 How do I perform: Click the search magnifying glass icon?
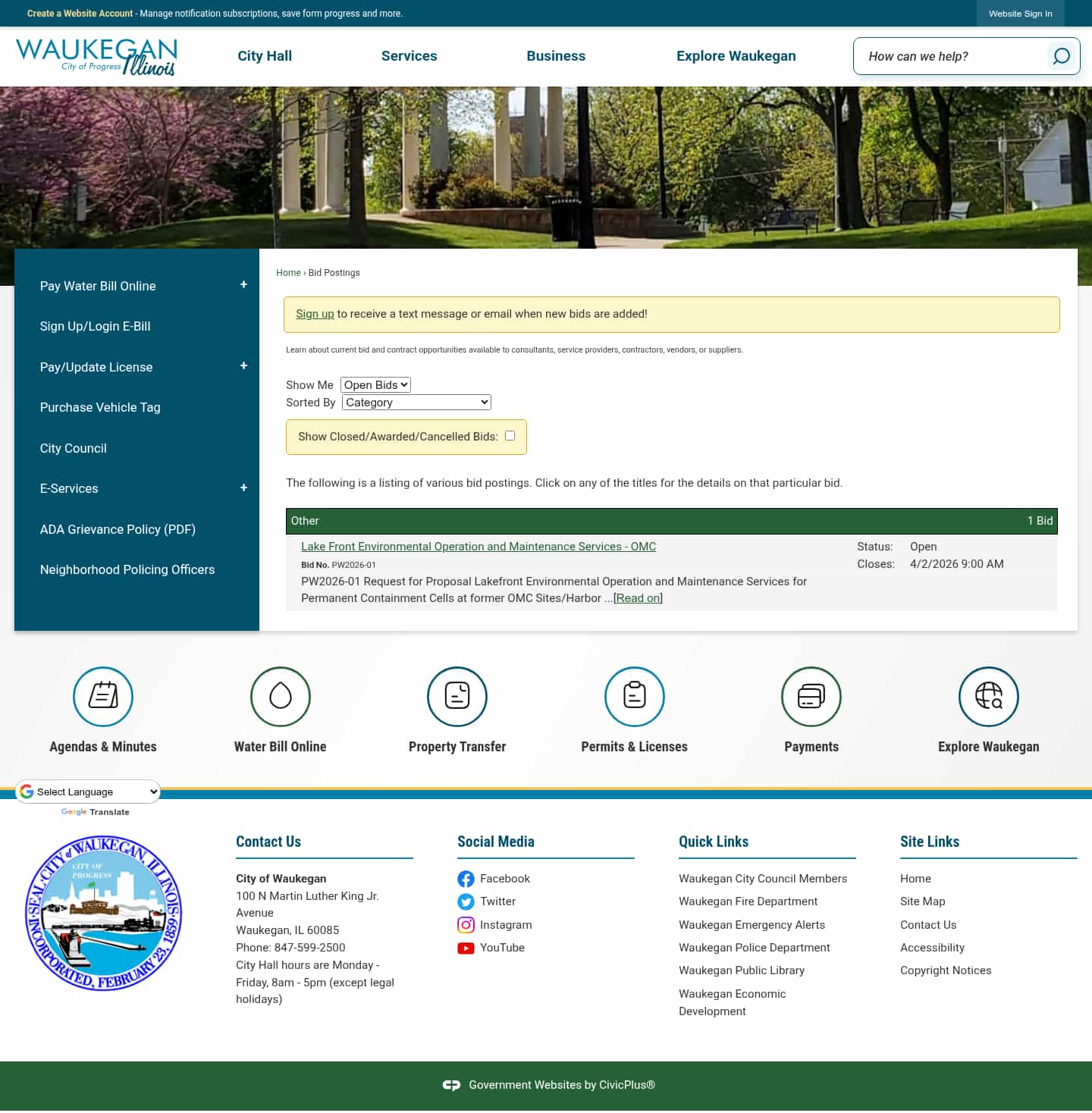(x=1060, y=56)
